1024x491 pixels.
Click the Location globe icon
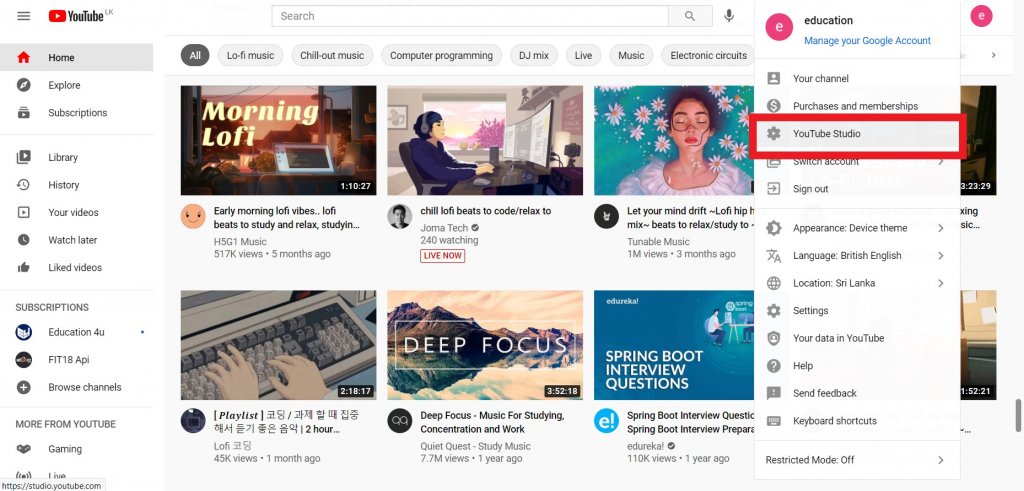774,283
